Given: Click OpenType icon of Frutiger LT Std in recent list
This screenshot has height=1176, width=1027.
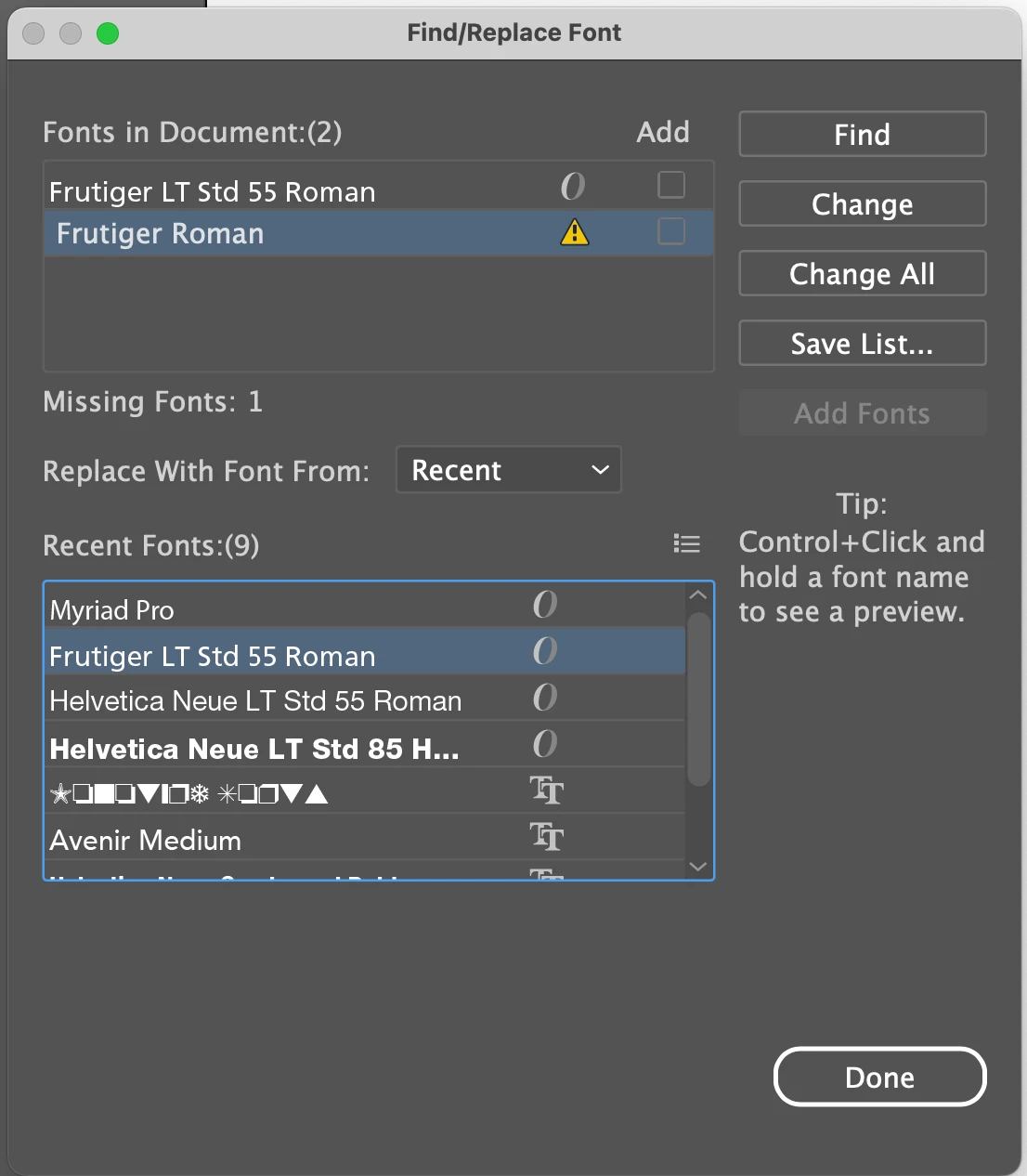Looking at the screenshot, I should point(545,651).
